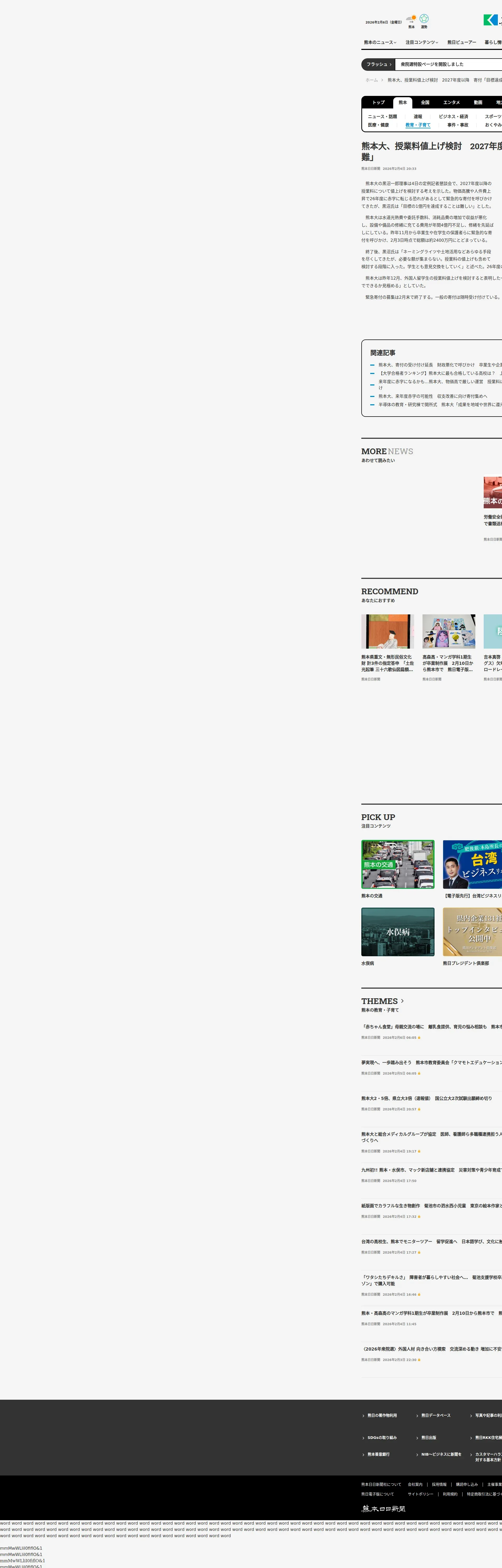The image size is (502, 1568).
Task: Click the green K site logo
Action: click(491, 20)
